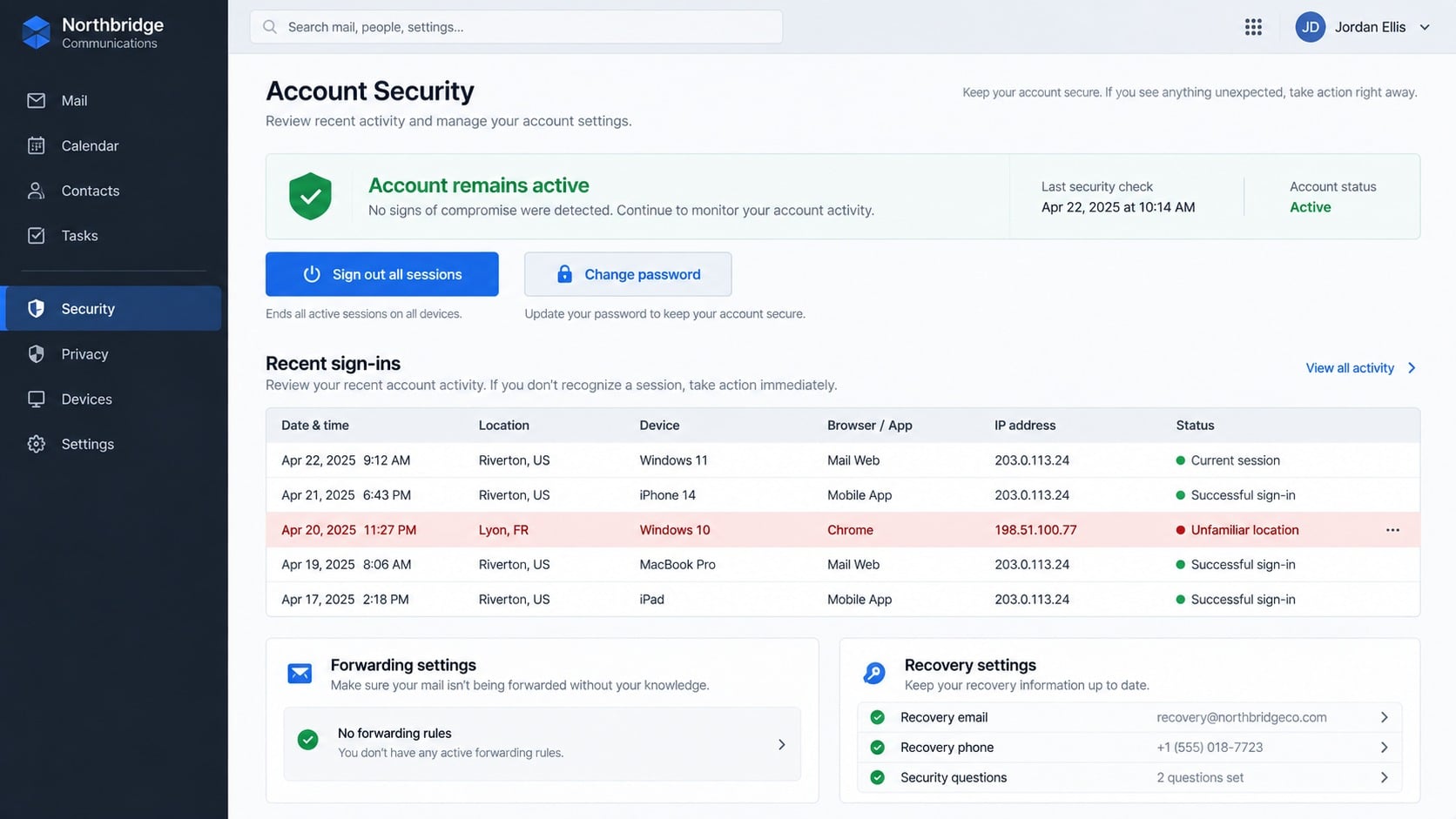Click the Recovery email green check icon

pyautogui.click(x=878, y=717)
